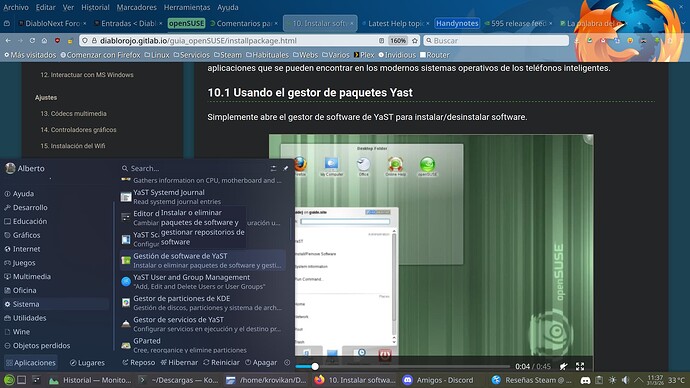Switch to the DiabloNext Foro tab
The width and height of the screenshot is (690, 388).
pos(52,23)
